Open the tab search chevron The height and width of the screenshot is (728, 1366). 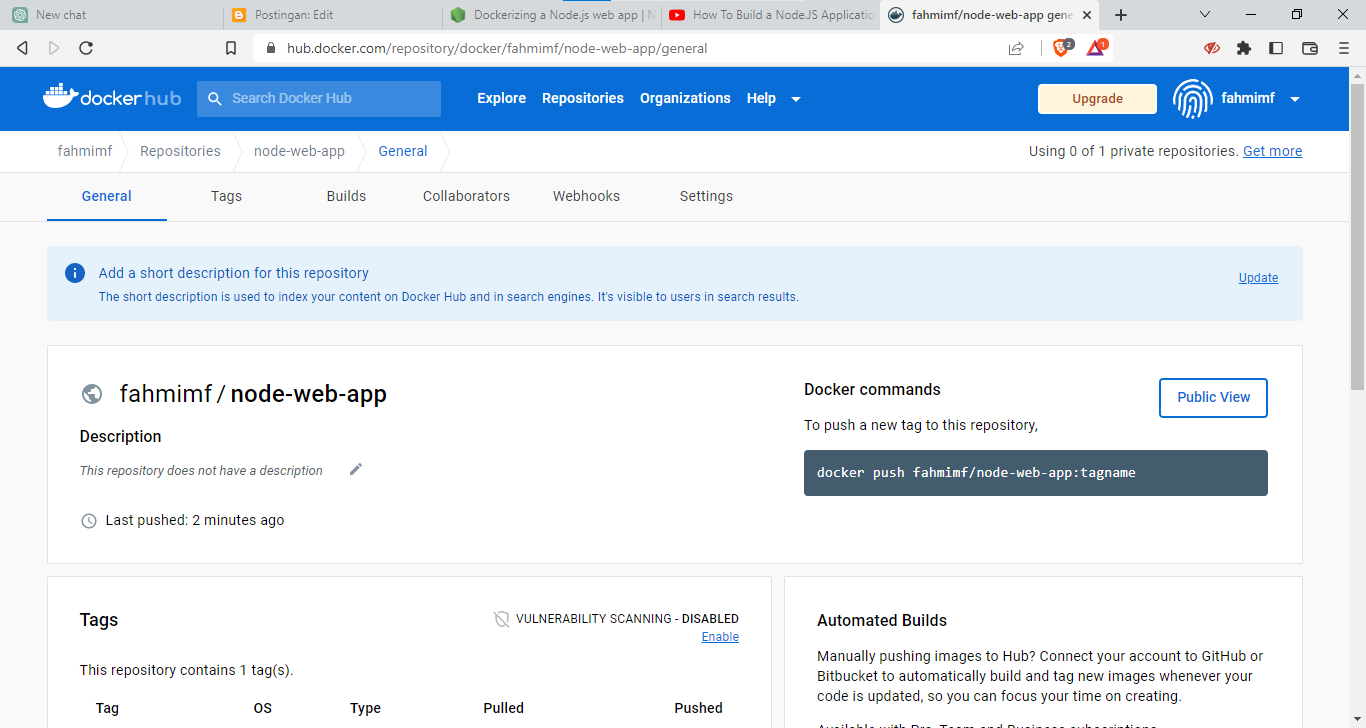[1205, 15]
